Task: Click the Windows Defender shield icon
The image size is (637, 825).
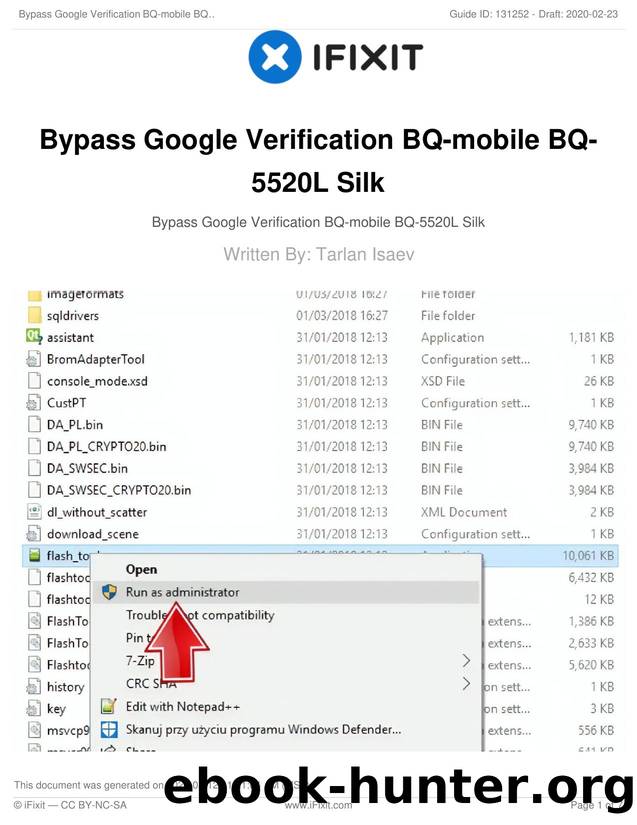Action: tap(109, 729)
